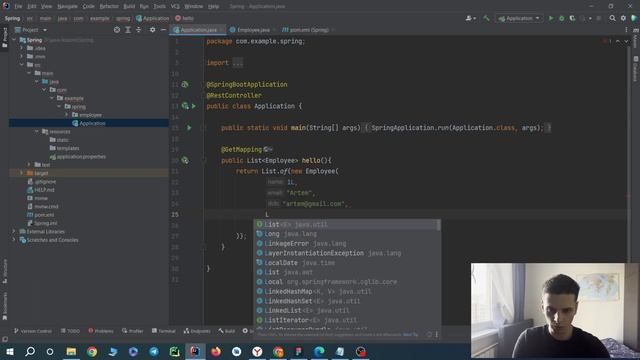Viewport: 640px width, 360px height.
Task: Expand the test folder in project tree
Action: pyautogui.click(x=29, y=164)
